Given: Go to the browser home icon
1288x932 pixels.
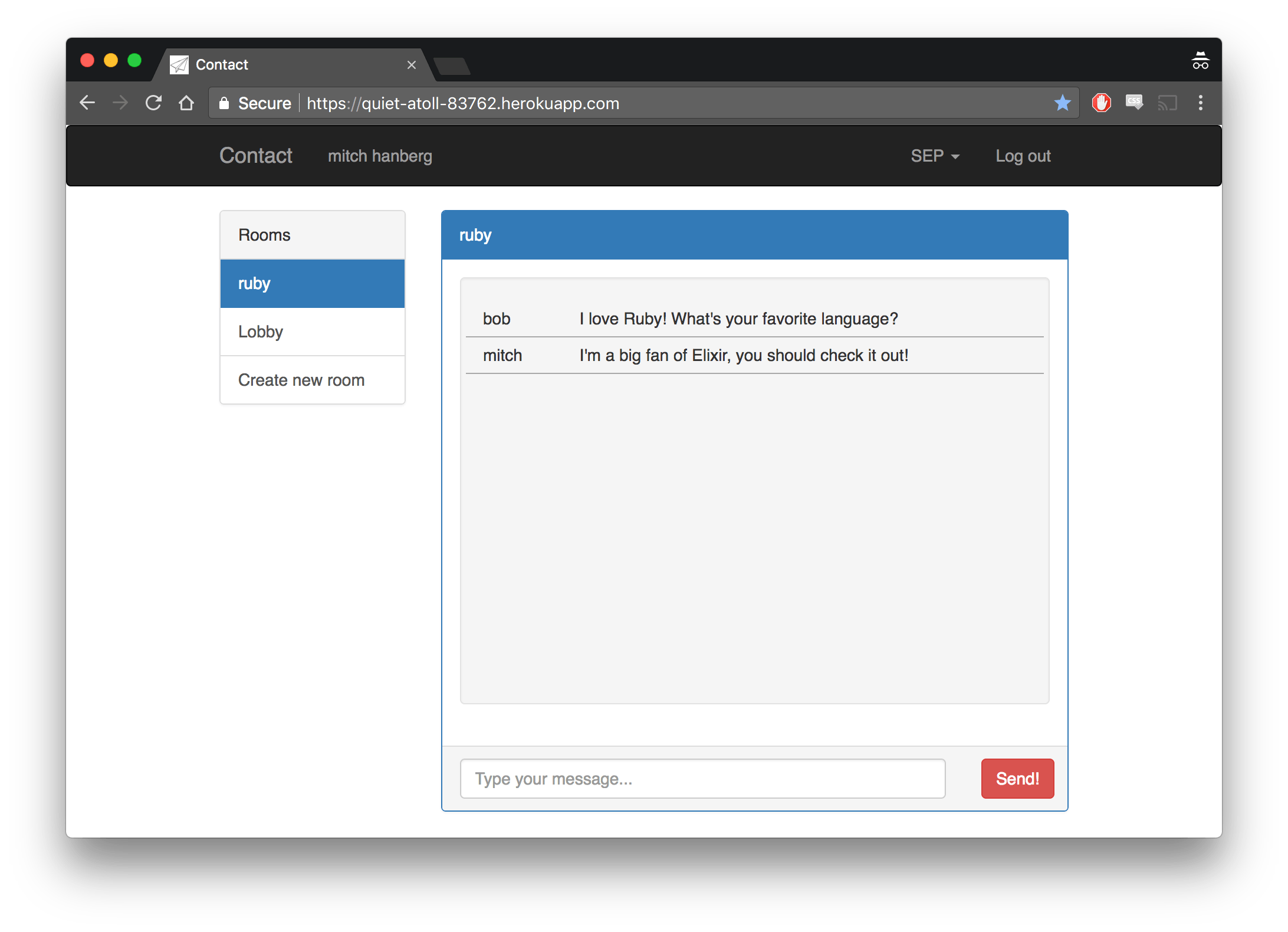Looking at the screenshot, I should point(186,103).
